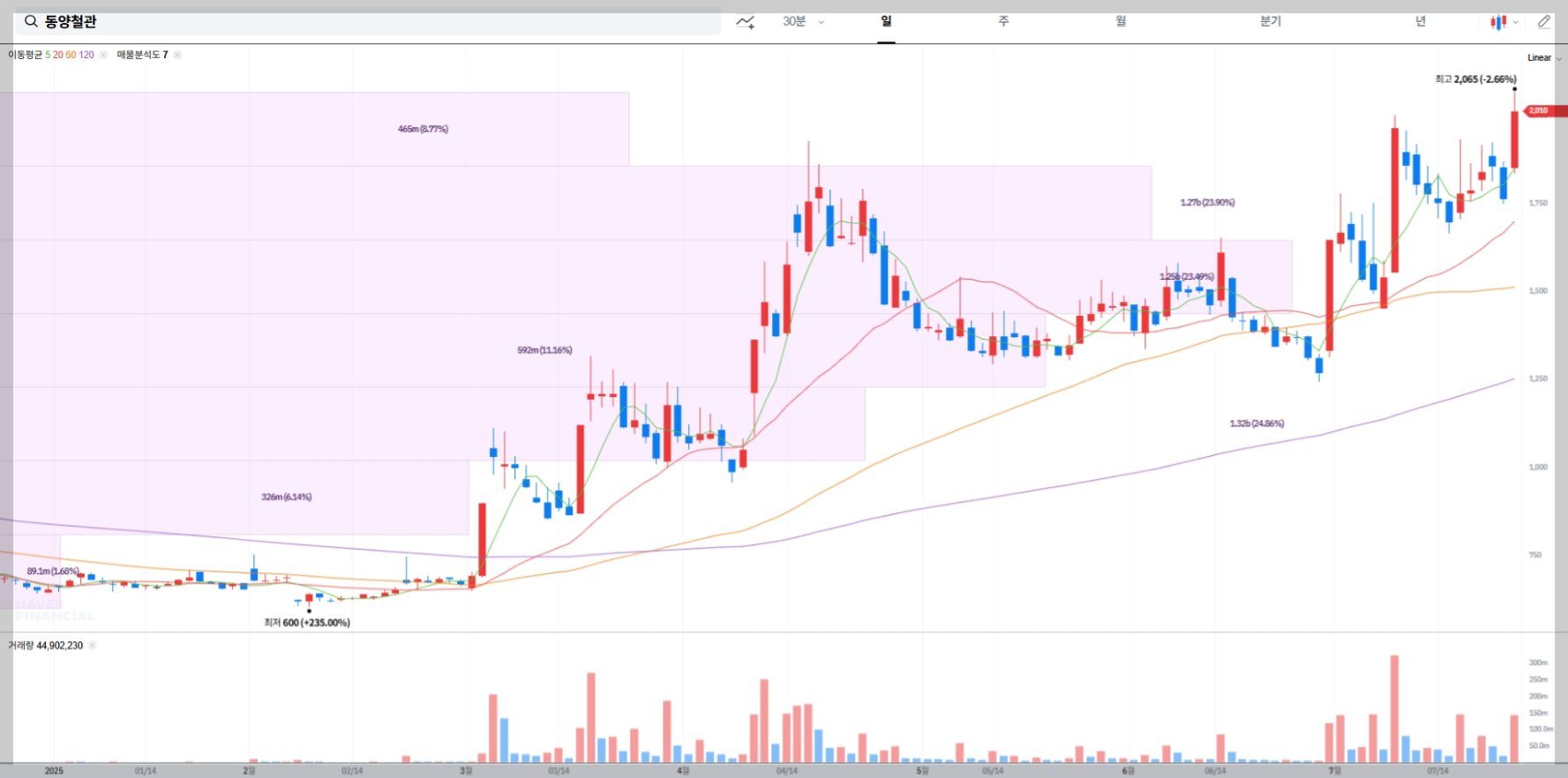Click the 300m volume axis label
The width and height of the screenshot is (1568, 778).
[x=1538, y=662]
